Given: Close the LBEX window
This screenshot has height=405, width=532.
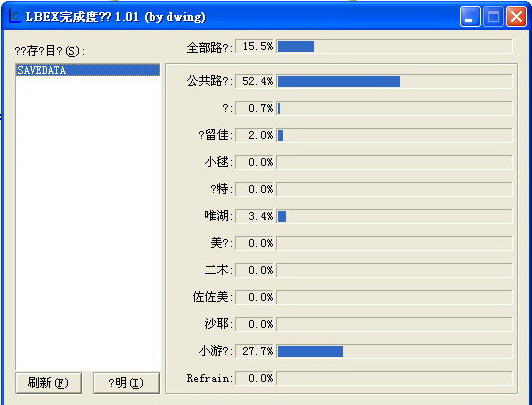Looking at the screenshot, I should click(516, 16).
